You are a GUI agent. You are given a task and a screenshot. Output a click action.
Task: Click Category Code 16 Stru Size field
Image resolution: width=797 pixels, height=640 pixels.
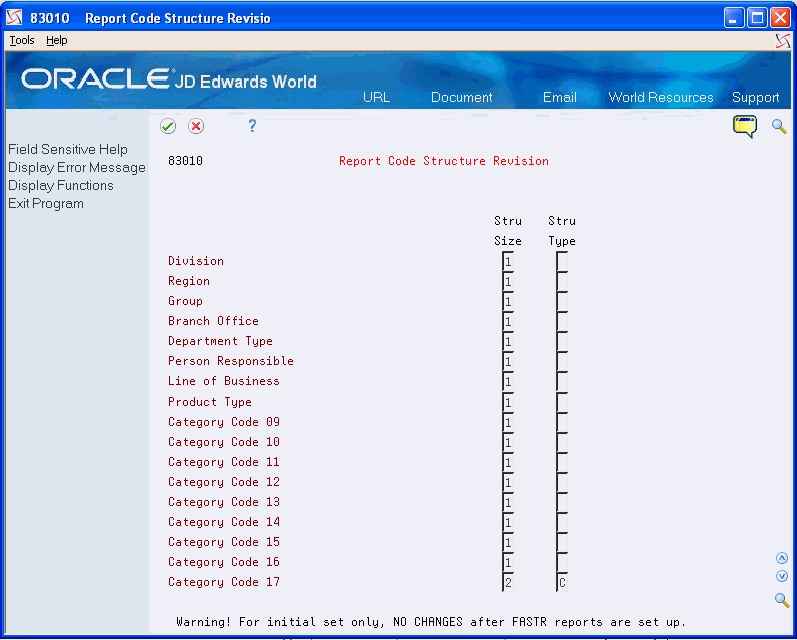pyautogui.click(x=508, y=563)
